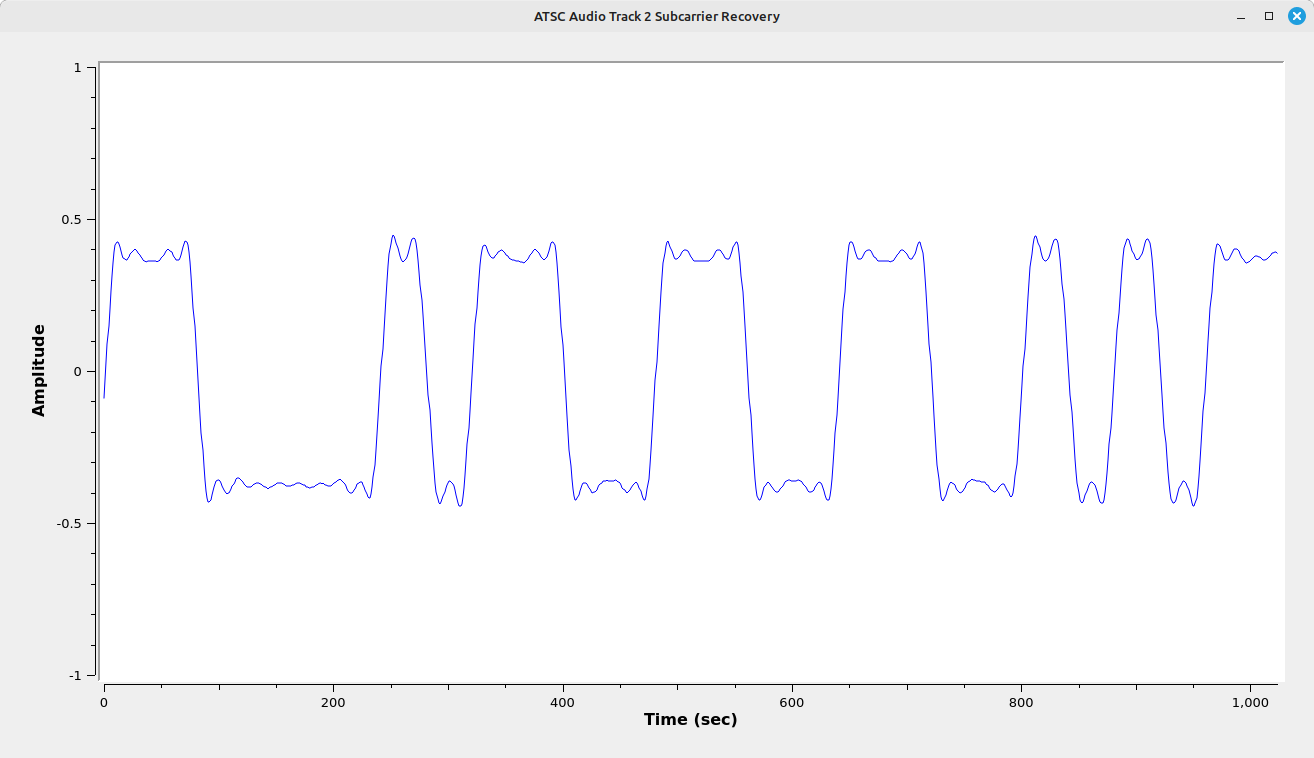Click the x-axis tick label 800
This screenshot has width=1314, height=758.
1021,702
